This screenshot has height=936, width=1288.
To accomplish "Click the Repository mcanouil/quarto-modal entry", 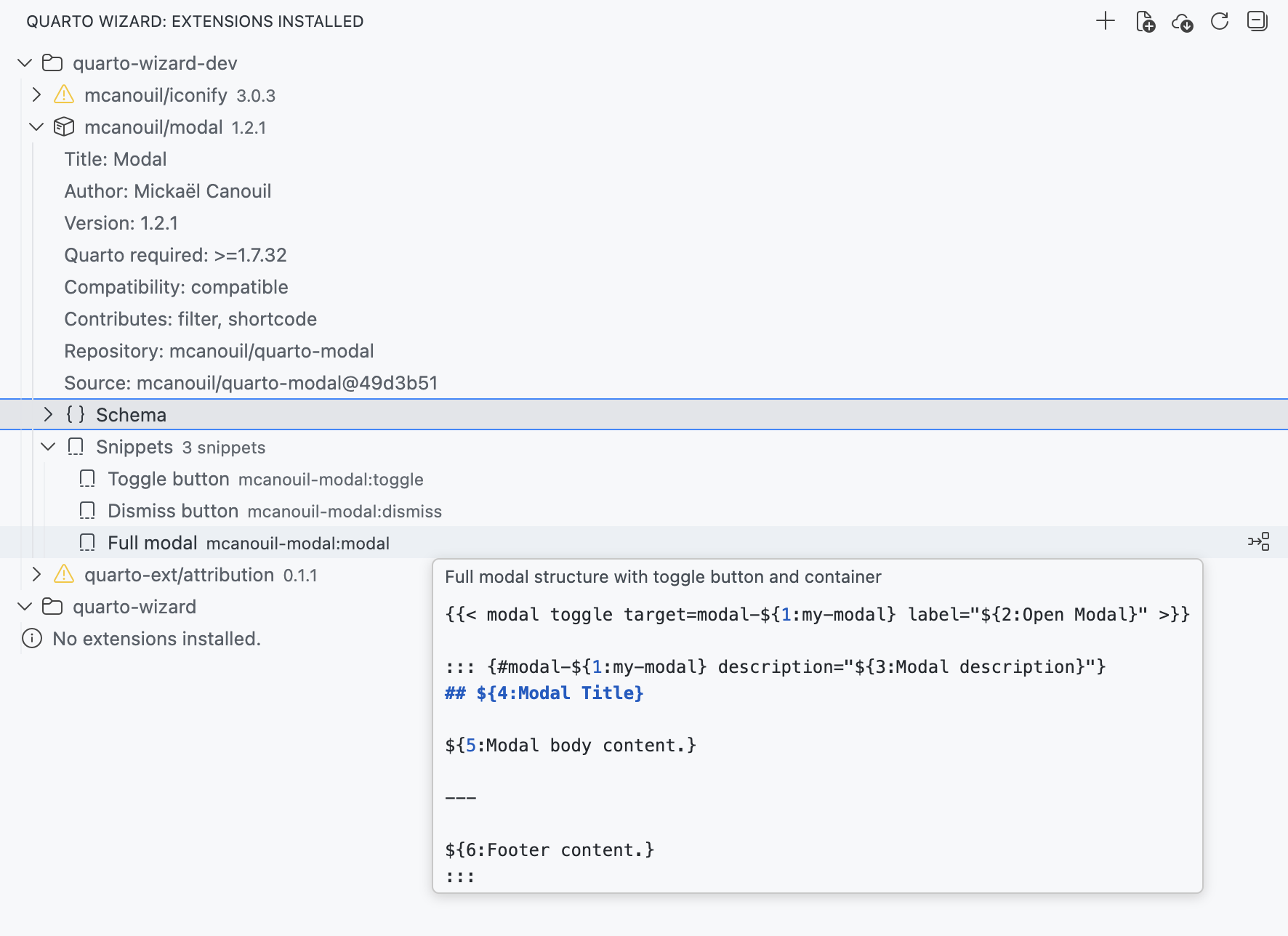I will pyautogui.click(x=218, y=350).
